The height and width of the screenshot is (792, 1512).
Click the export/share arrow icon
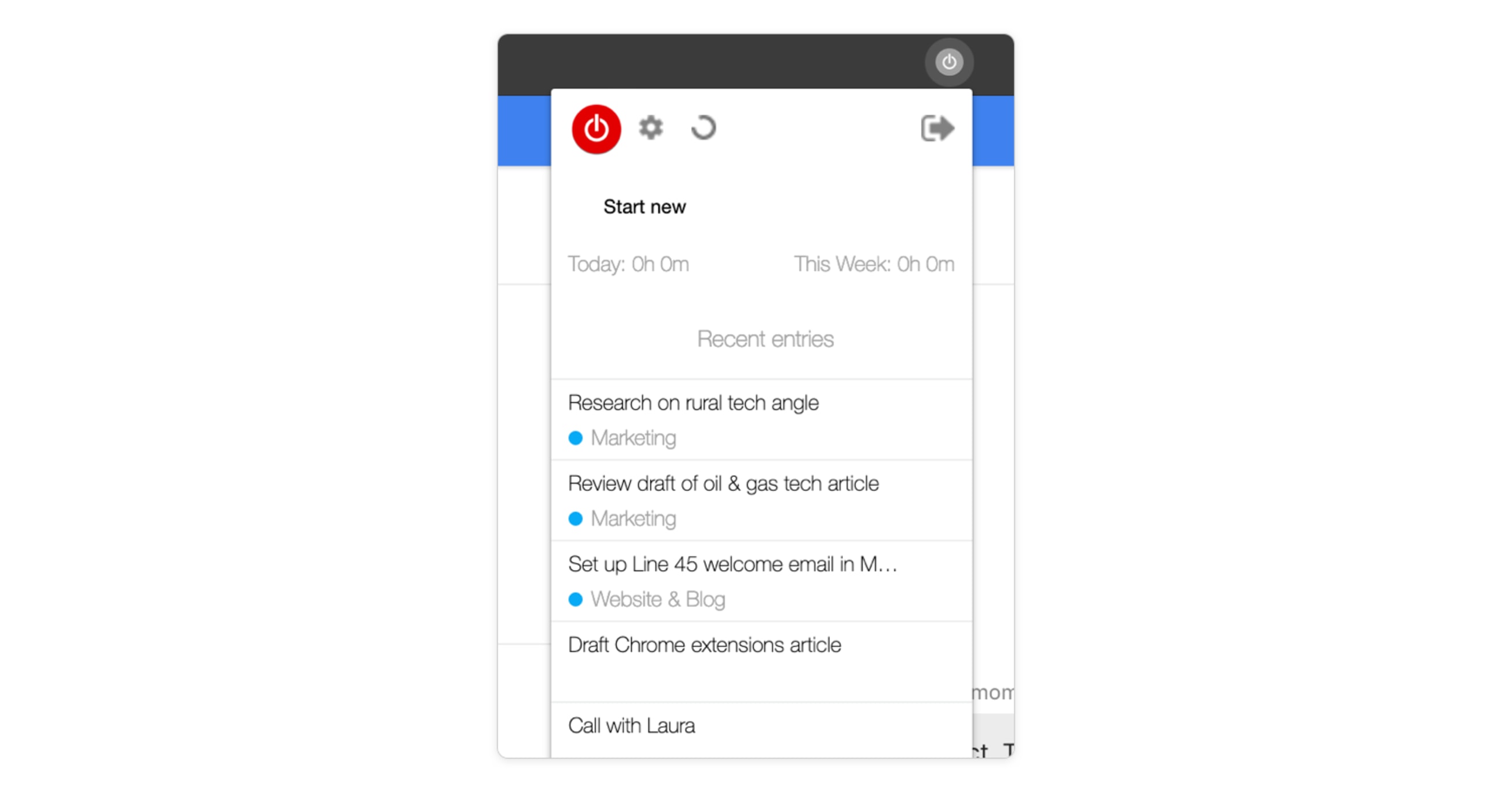(935, 128)
